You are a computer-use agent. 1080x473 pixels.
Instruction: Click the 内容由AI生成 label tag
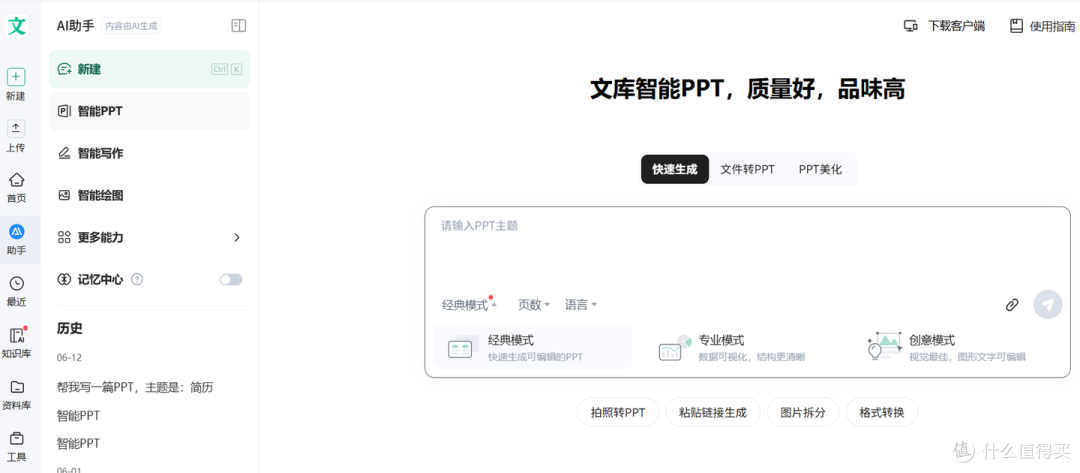pyautogui.click(x=132, y=26)
